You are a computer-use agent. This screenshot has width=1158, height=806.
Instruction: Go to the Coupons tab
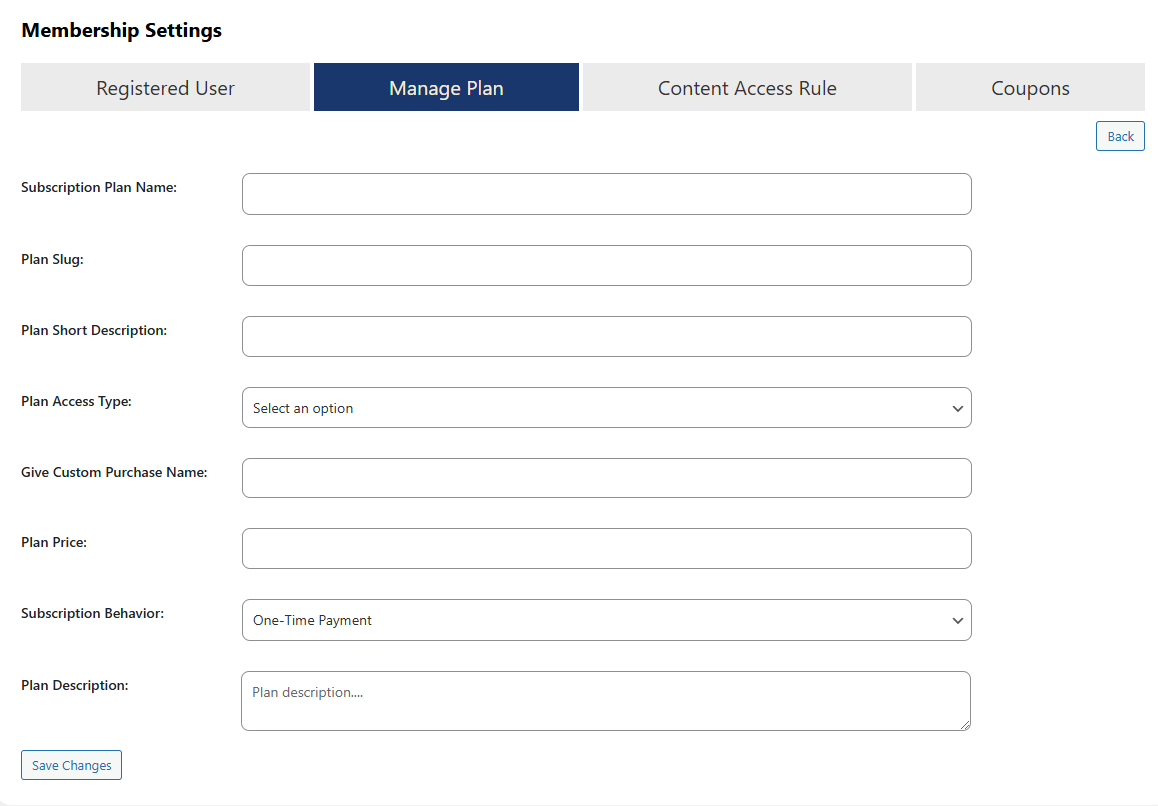(x=1030, y=88)
